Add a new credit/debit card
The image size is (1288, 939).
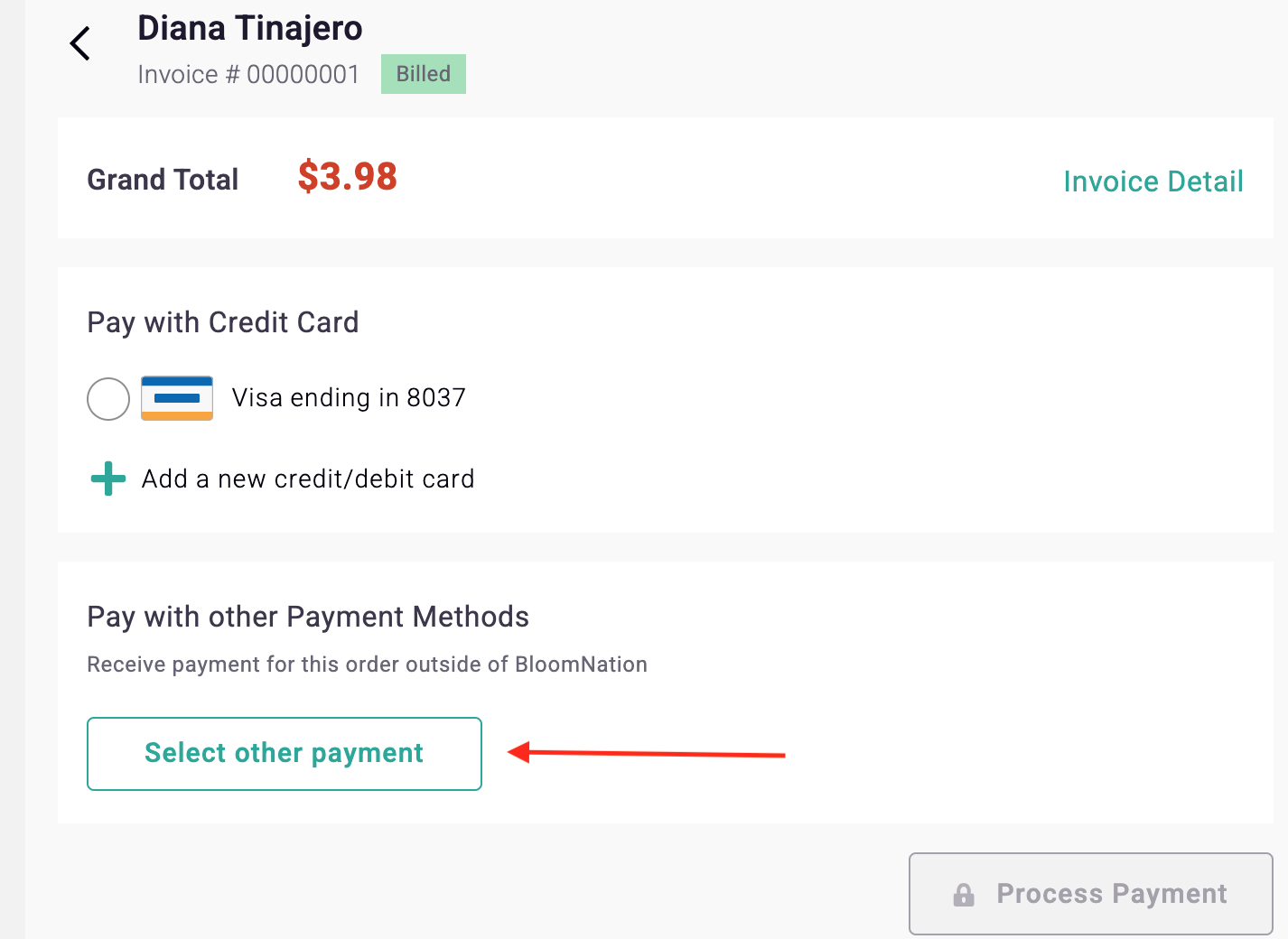click(x=308, y=479)
